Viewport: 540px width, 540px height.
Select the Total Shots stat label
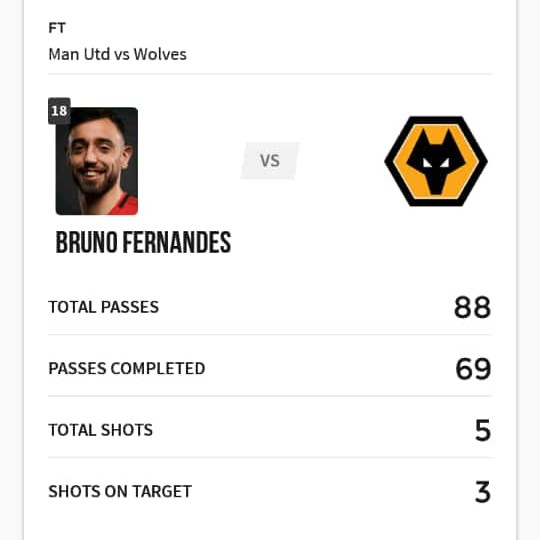click(101, 430)
